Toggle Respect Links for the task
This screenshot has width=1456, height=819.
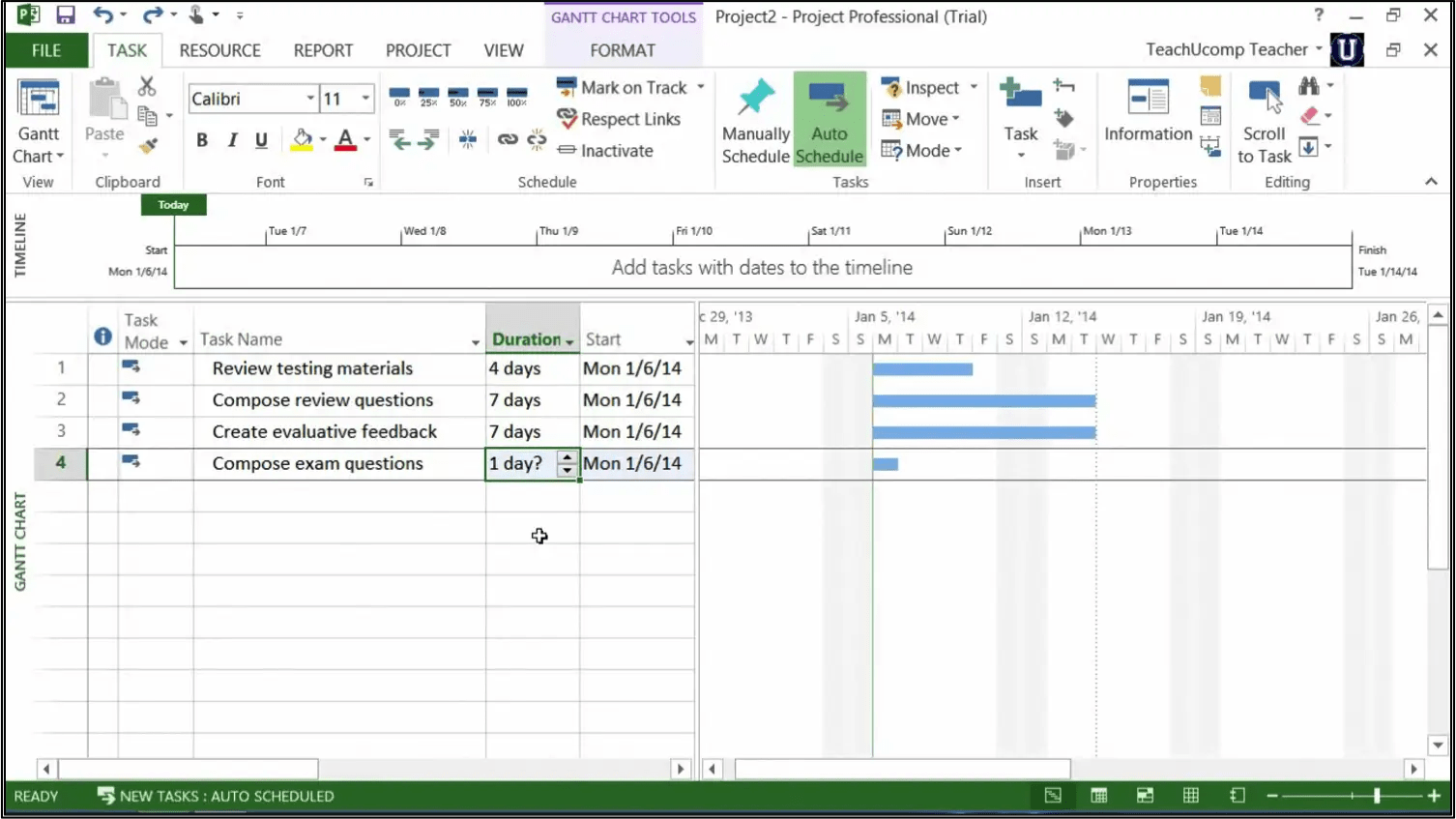(619, 119)
